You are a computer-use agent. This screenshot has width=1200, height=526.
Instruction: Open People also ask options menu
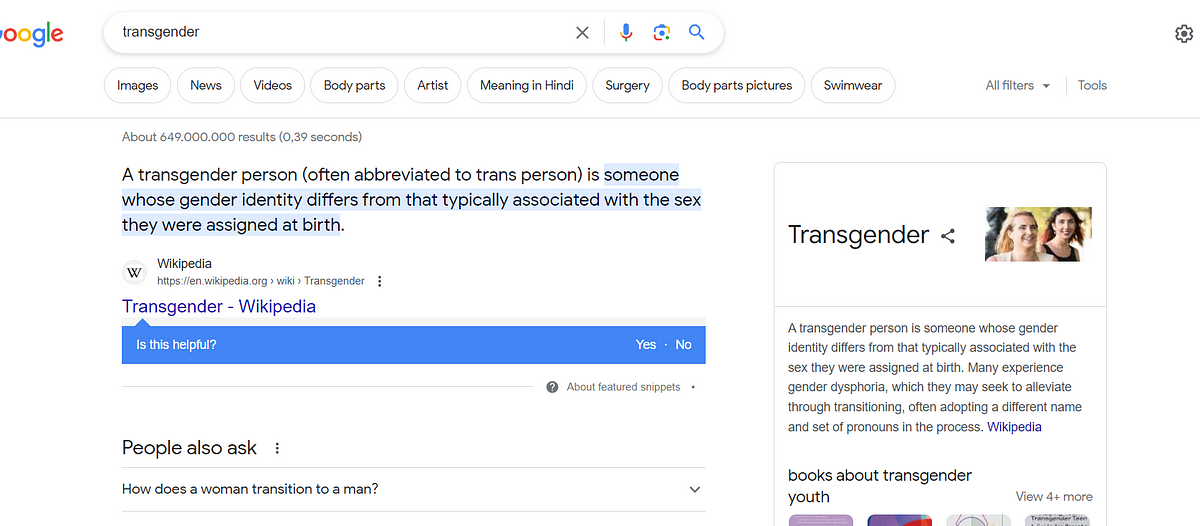(x=277, y=448)
